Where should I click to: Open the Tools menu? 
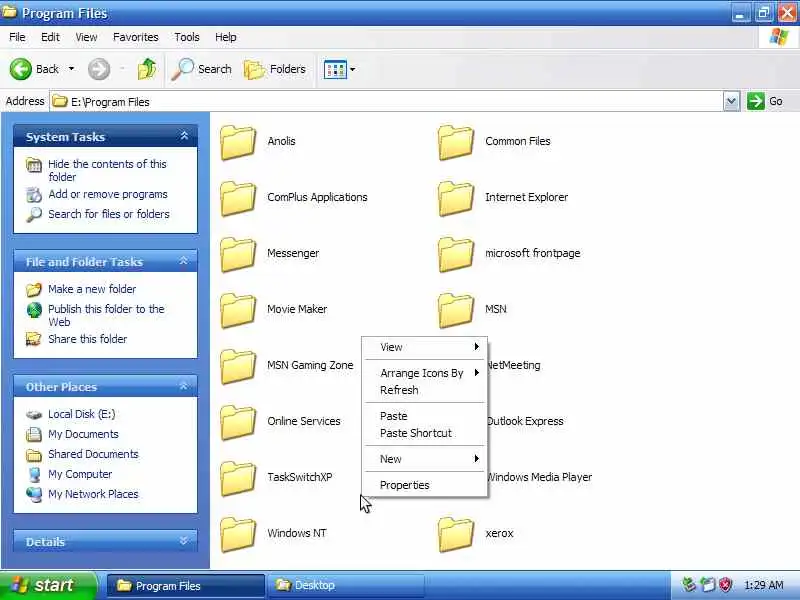coord(187,37)
